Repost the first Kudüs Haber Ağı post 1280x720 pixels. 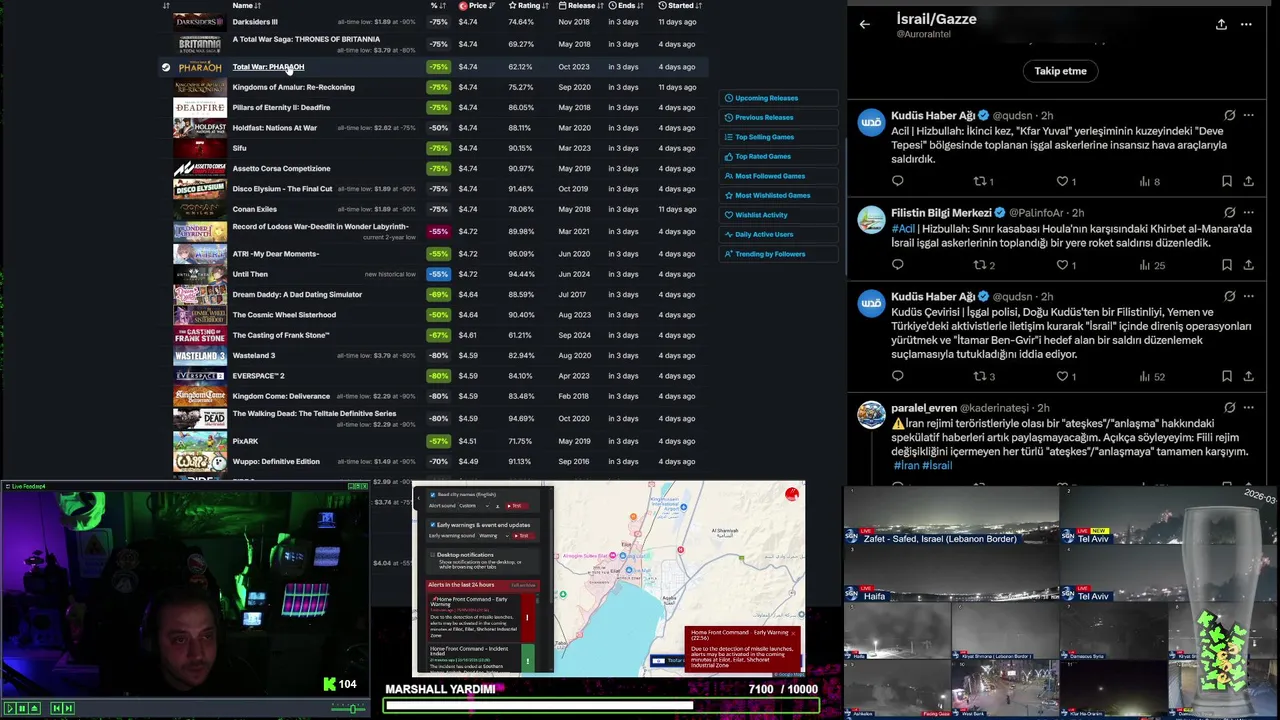click(x=983, y=181)
